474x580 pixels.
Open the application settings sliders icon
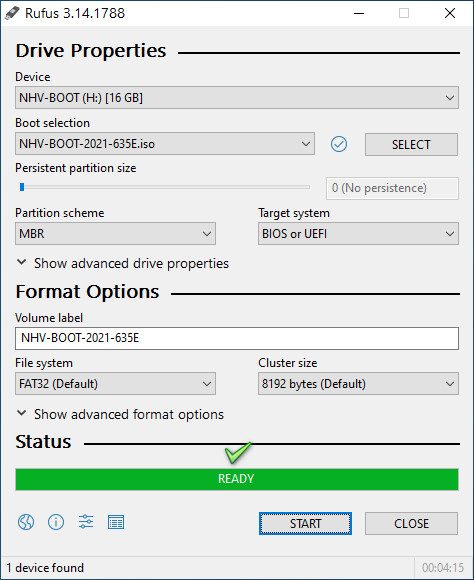(86, 522)
